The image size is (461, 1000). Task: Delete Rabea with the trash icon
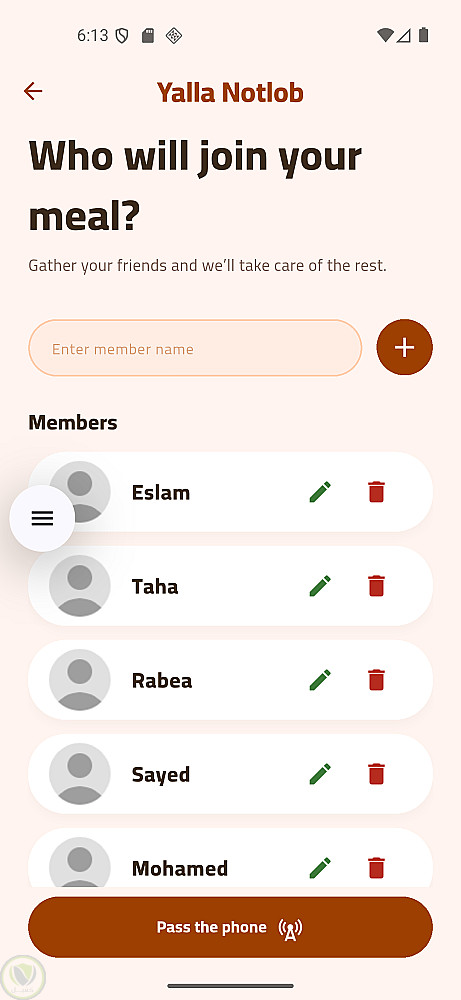click(x=376, y=680)
